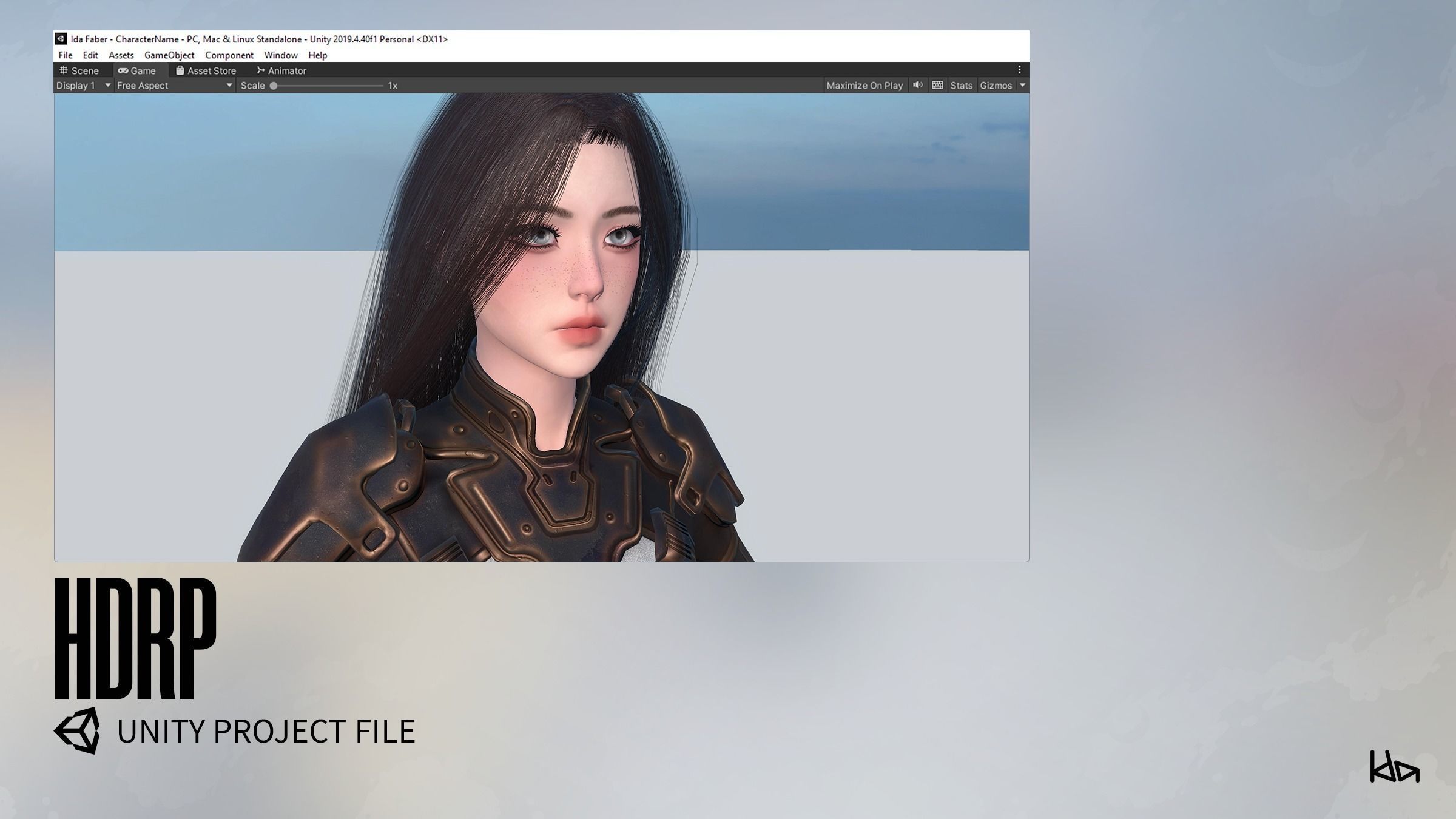The height and width of the screenshot is (819, 1456).
Task: Toggle the Stats overlay
Action: [961, 86]
